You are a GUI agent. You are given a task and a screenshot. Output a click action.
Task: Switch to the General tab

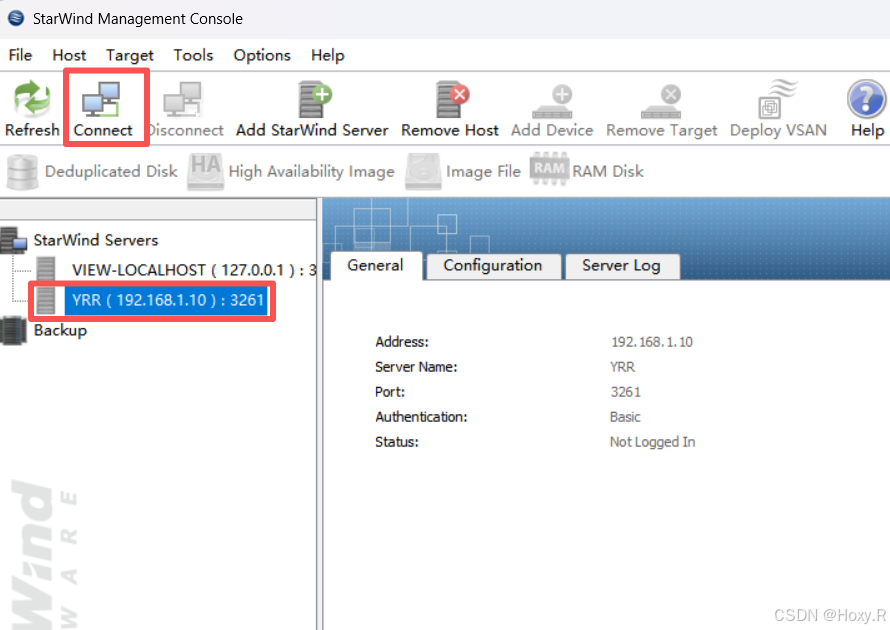click(376, 266)
